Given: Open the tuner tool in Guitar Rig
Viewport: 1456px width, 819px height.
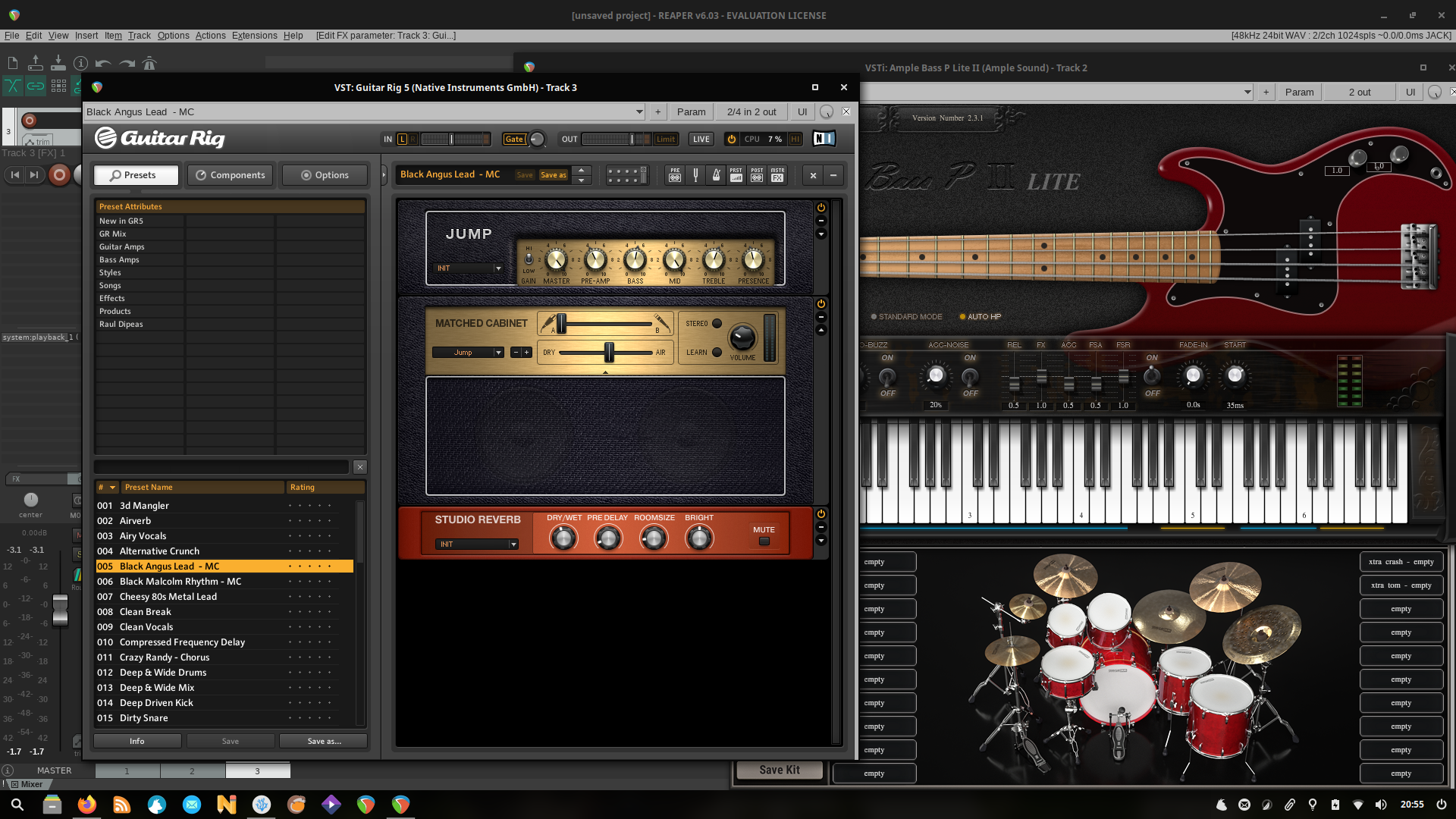Looking at the screenshot, I should tap(695, 175).
